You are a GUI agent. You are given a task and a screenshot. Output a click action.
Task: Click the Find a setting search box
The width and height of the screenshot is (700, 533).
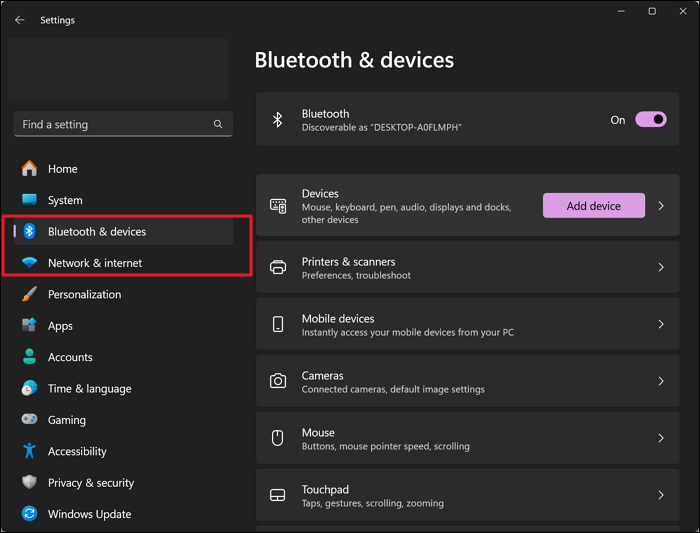pos(123,124)
